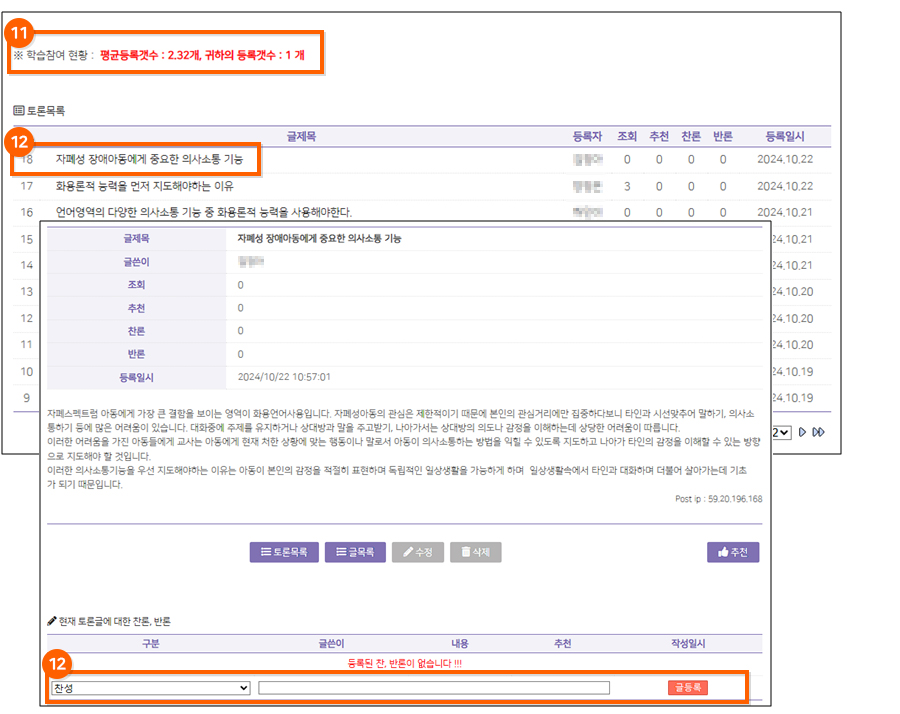Click the thumbs-up 추천 button
Screen dimensions: 900x714
point(732,552)
